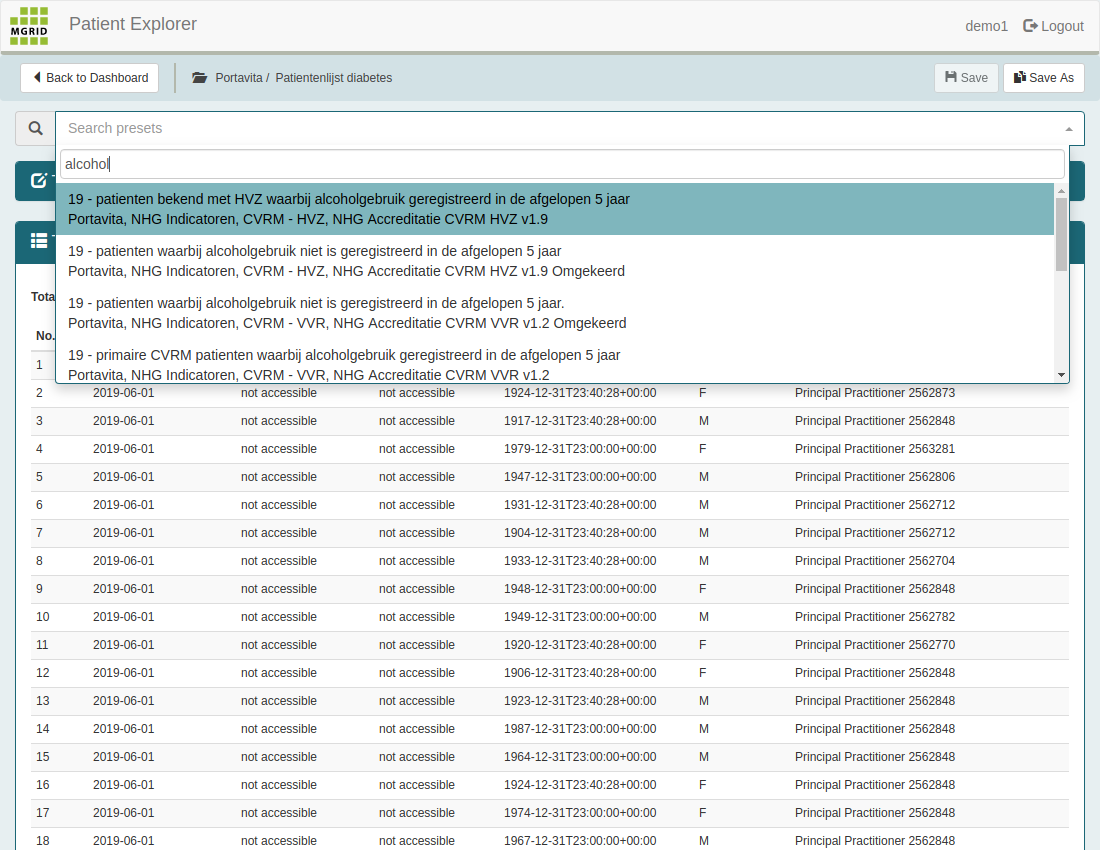Click Principal Practitioner 2563281 cell

coord(875,449)
